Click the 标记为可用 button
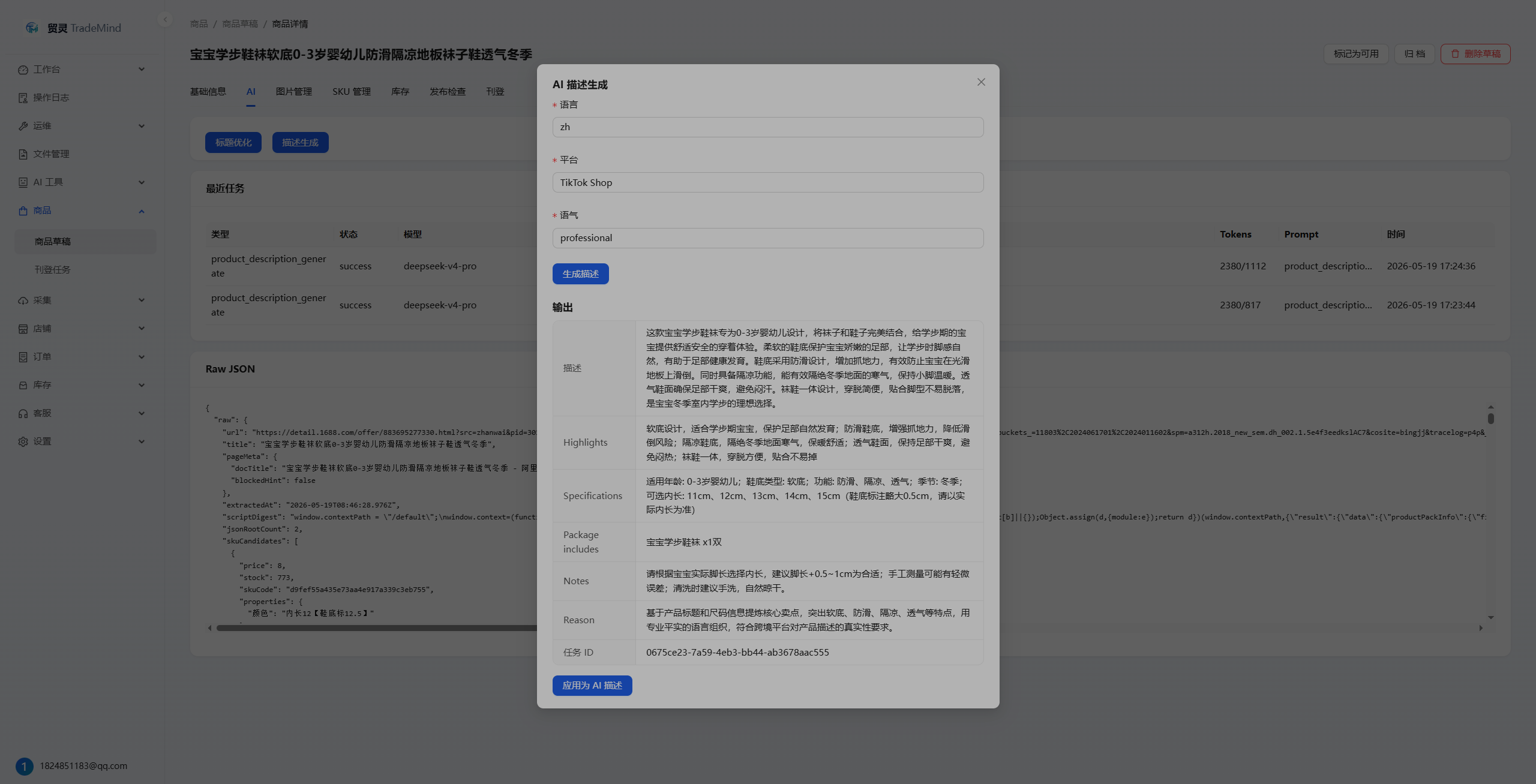Image resolution: width=1536 pixels, height=784 pixels. tap(1356, 54)
